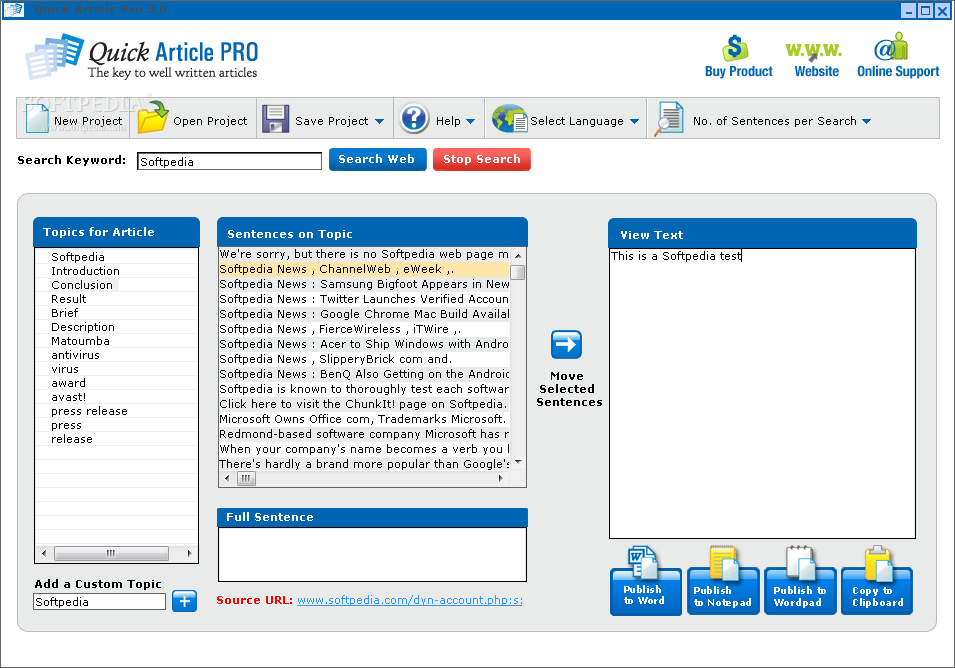Select the avast! topic

tap(69, 397)
